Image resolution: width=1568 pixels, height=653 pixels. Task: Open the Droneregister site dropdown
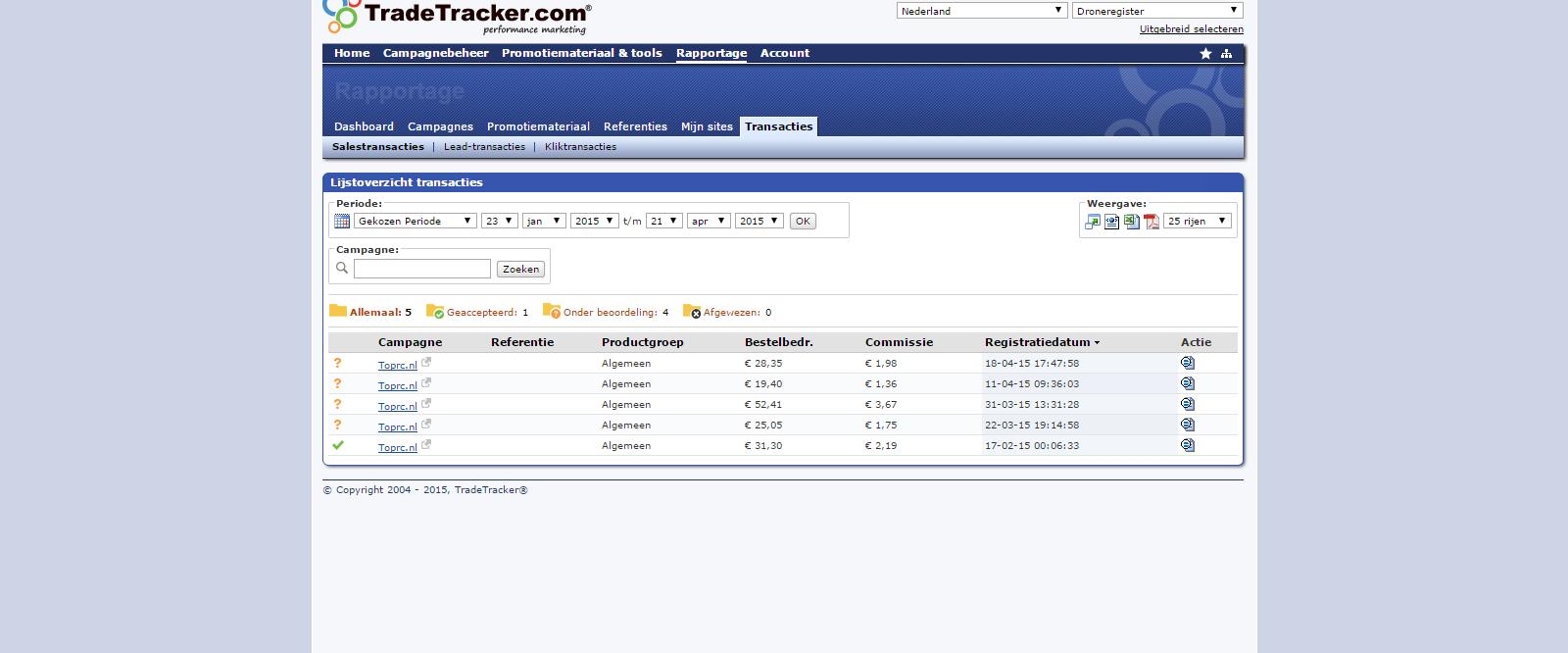tap(1157, 11)
